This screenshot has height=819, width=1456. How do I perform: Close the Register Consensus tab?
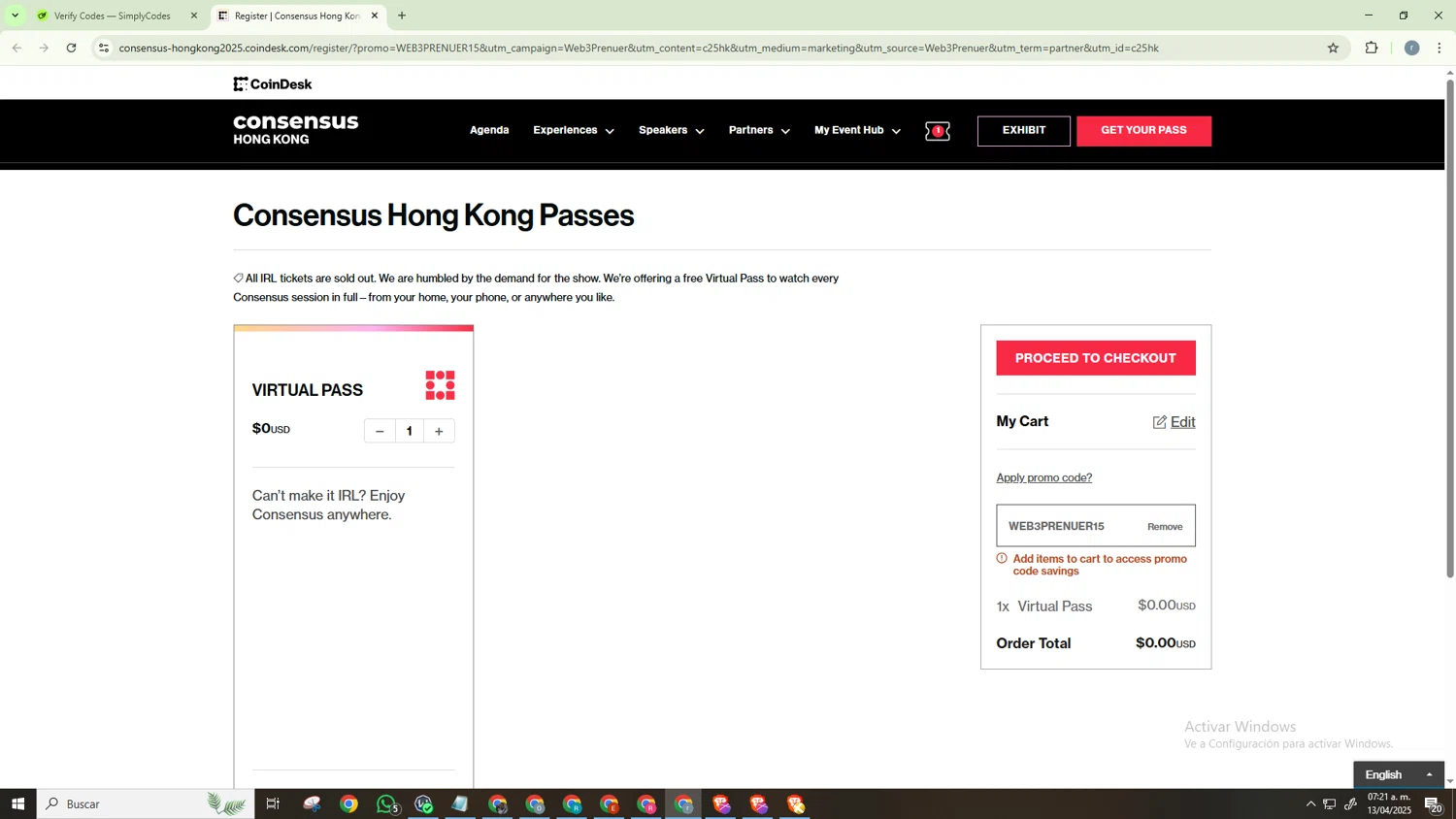(x=375, y=16)
